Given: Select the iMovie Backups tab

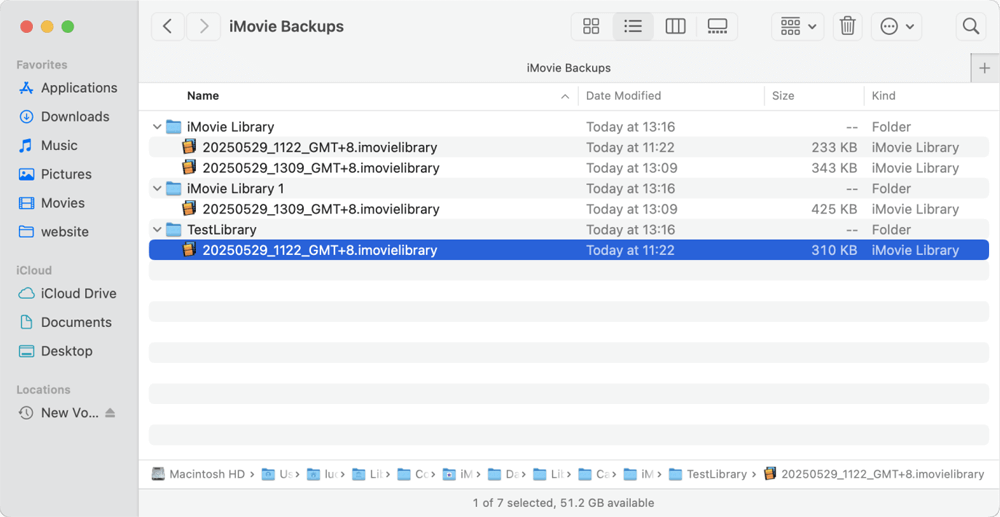Looking at the screenshot, I should click(568, 68).
